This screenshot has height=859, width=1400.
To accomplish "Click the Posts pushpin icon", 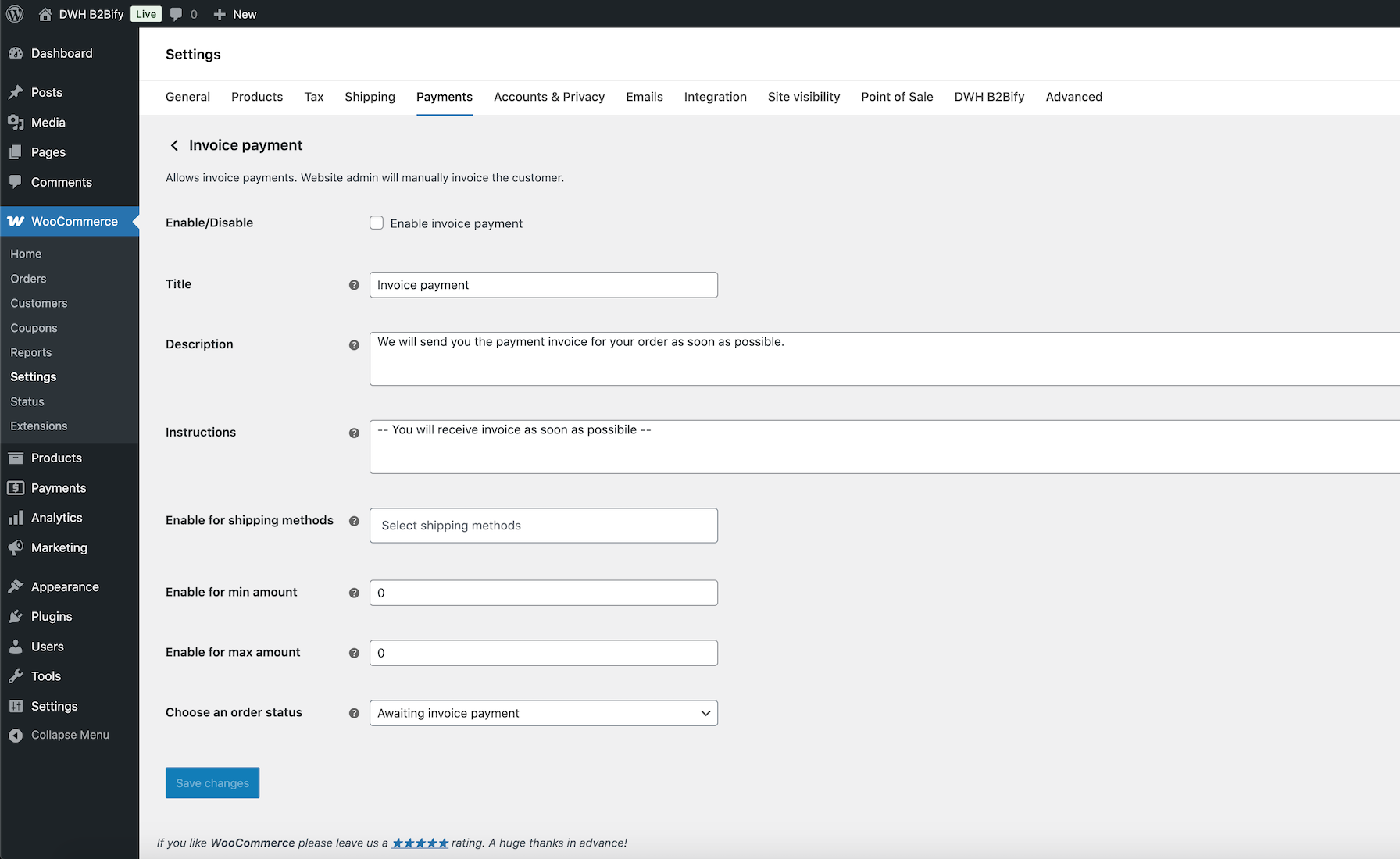I will click(x=16, y=92).
